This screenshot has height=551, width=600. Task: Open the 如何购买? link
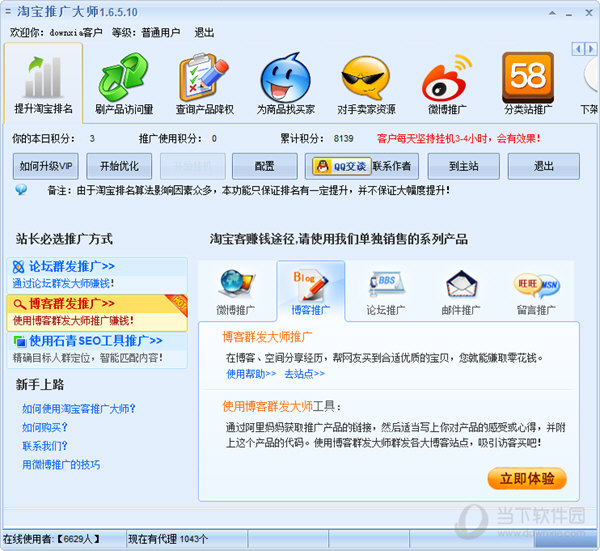point(44,427)
